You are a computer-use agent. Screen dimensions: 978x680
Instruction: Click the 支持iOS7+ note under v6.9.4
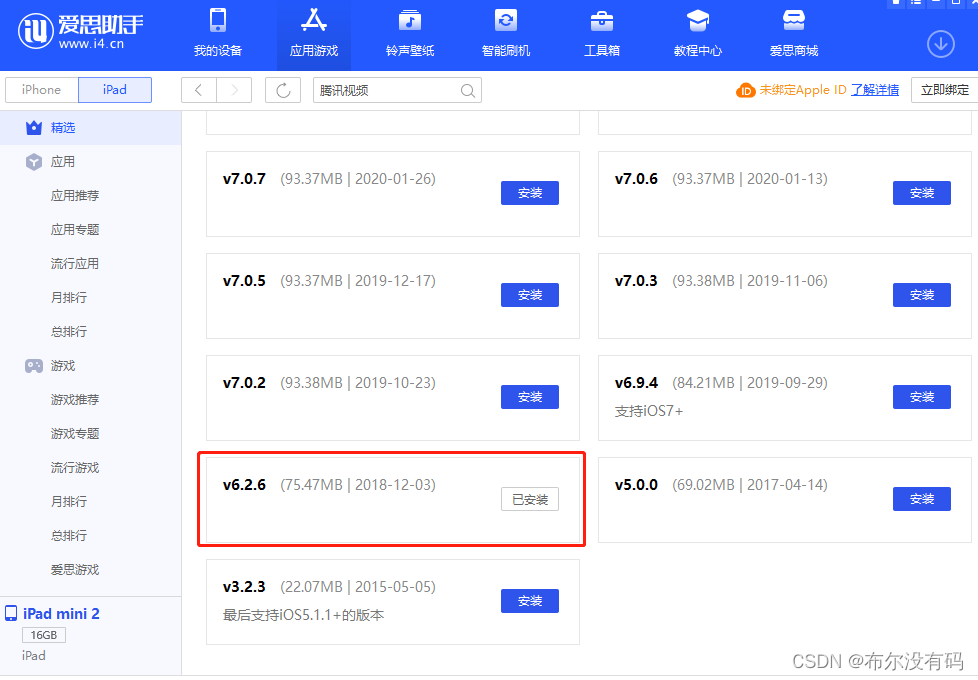[649, 411]
